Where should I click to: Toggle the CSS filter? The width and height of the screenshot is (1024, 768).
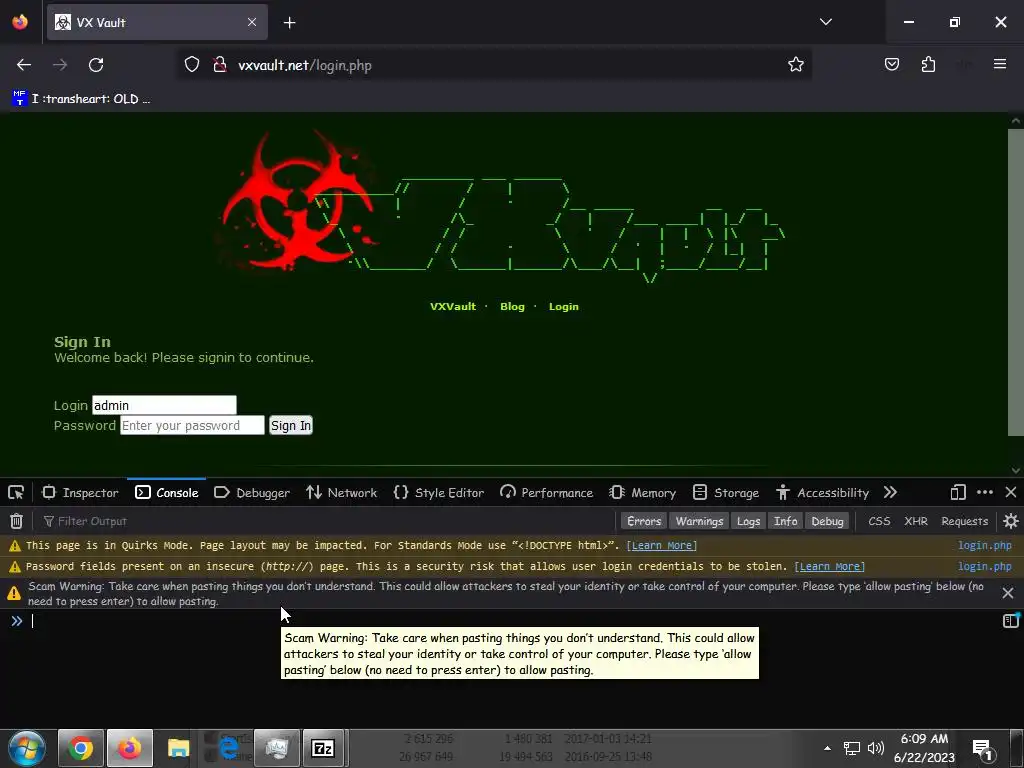879,521
